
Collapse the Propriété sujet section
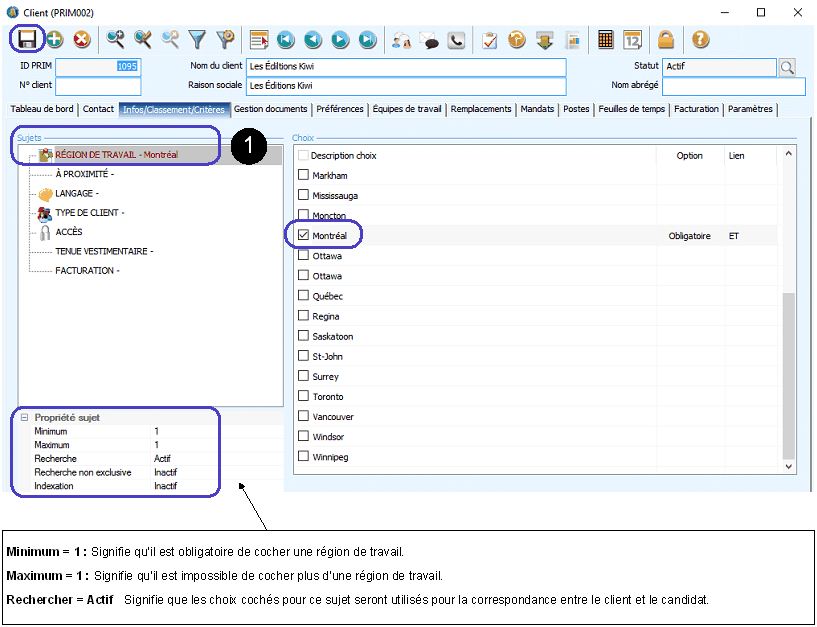click(x=24, y=417)
